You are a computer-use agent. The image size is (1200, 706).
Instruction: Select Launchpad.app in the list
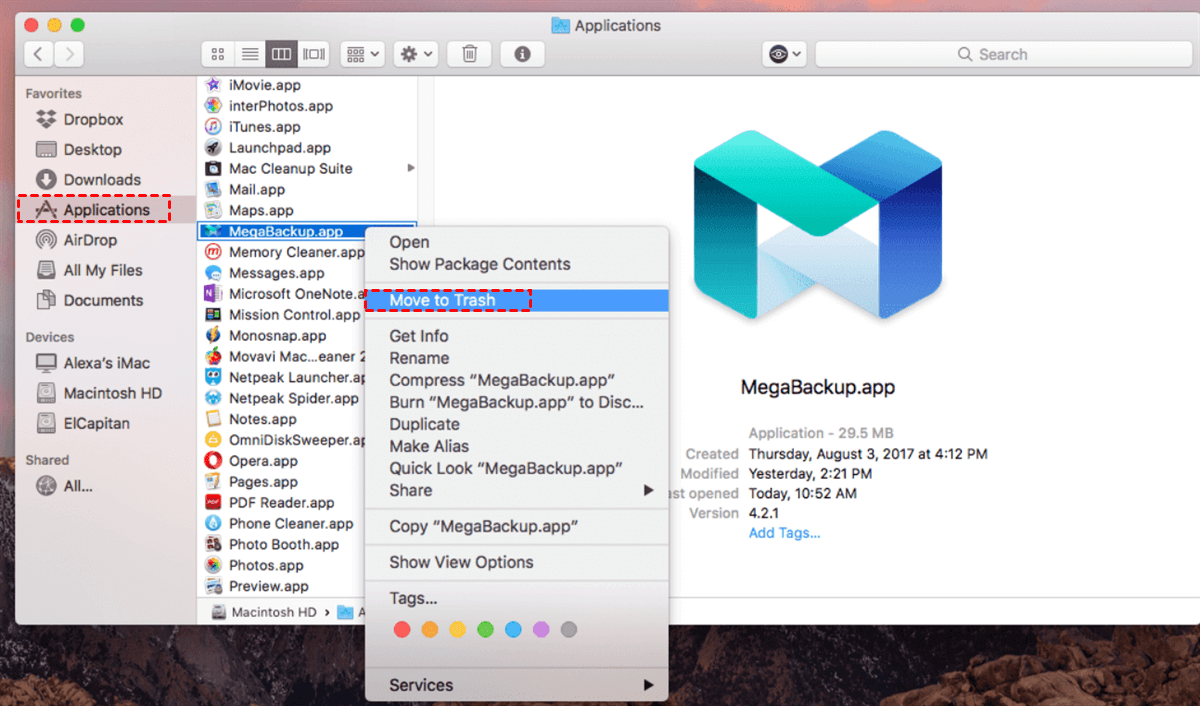(280, 148)
